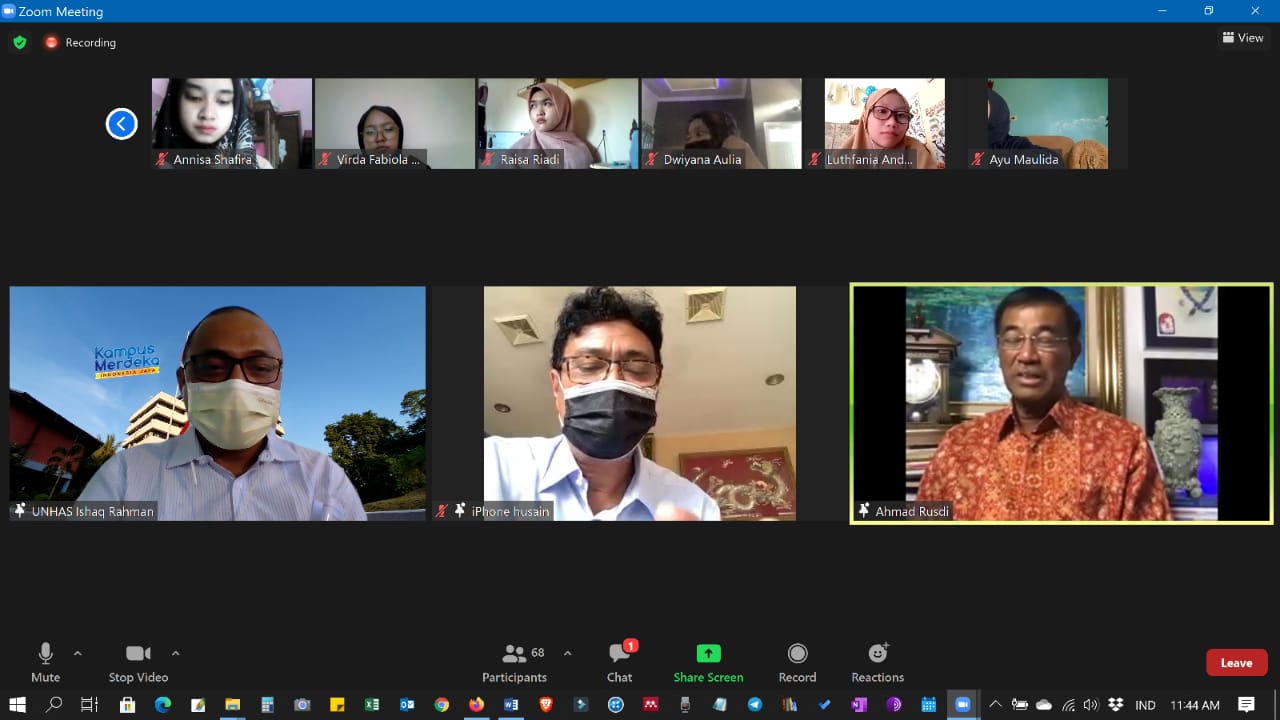The height and width of the screenshot is (720, 1280).
Task: Open the Participants panel
Action: [x=514, y=662]
